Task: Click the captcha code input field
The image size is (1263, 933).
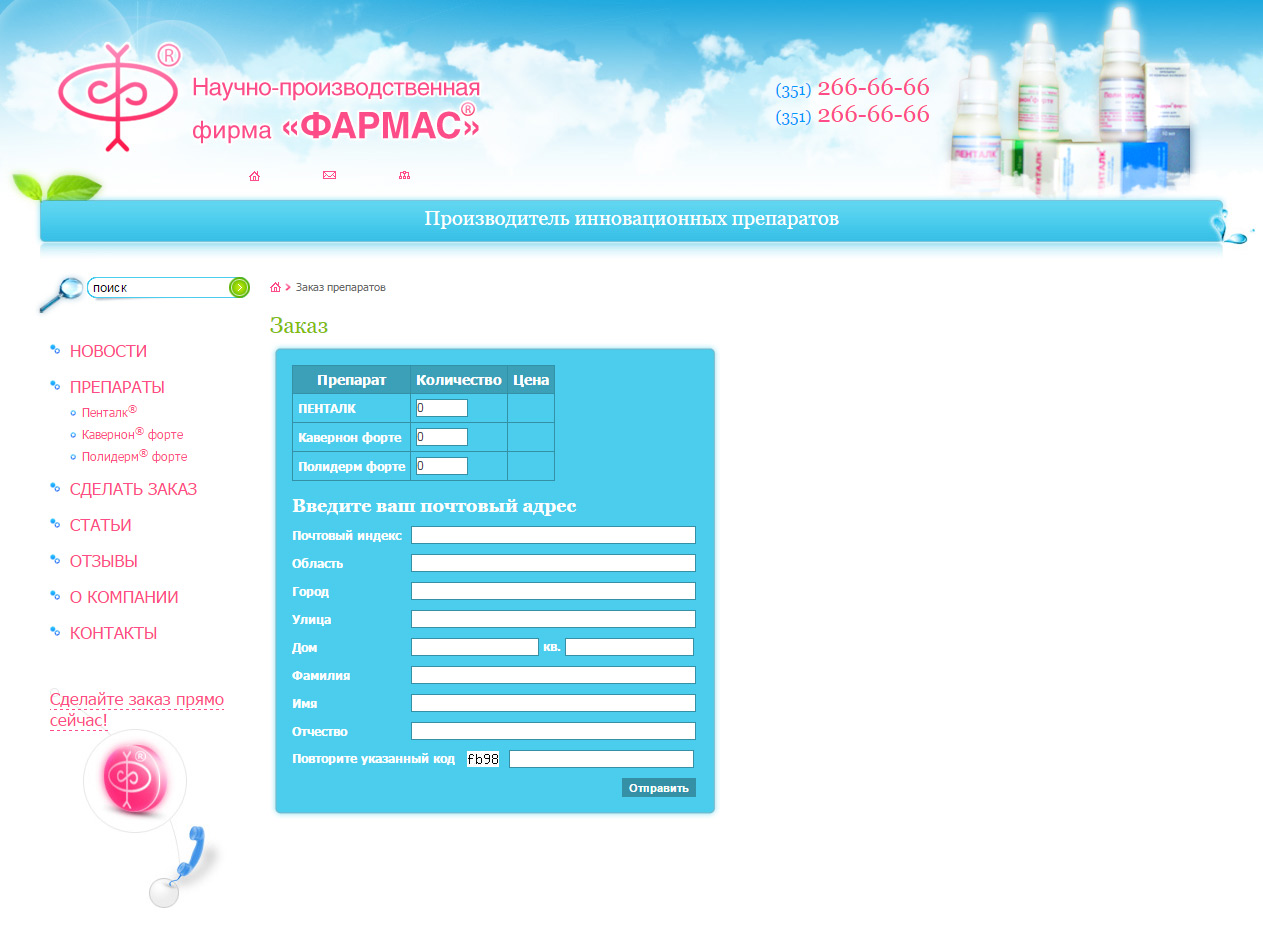Action: tap(601, 759)
